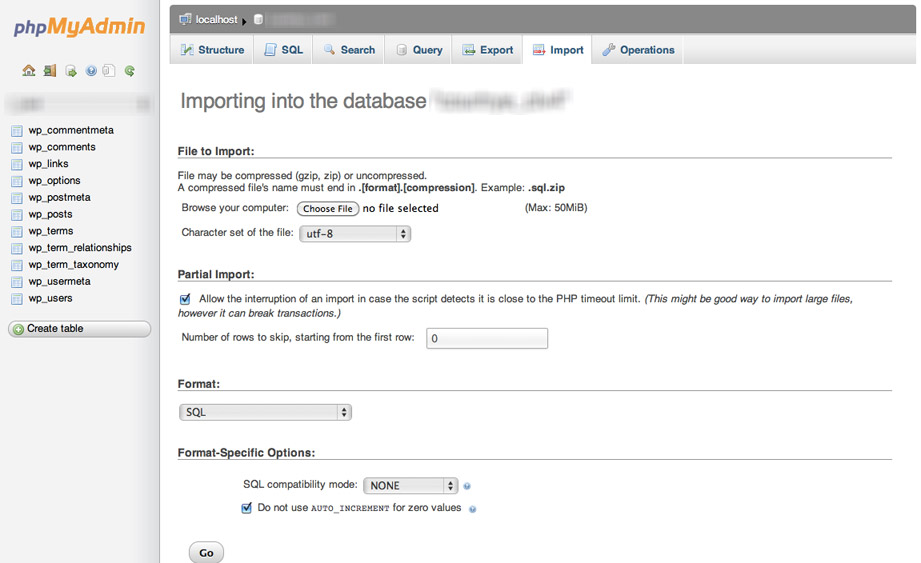
Task: Switch to the Search tab
Action: coord(349,50)
